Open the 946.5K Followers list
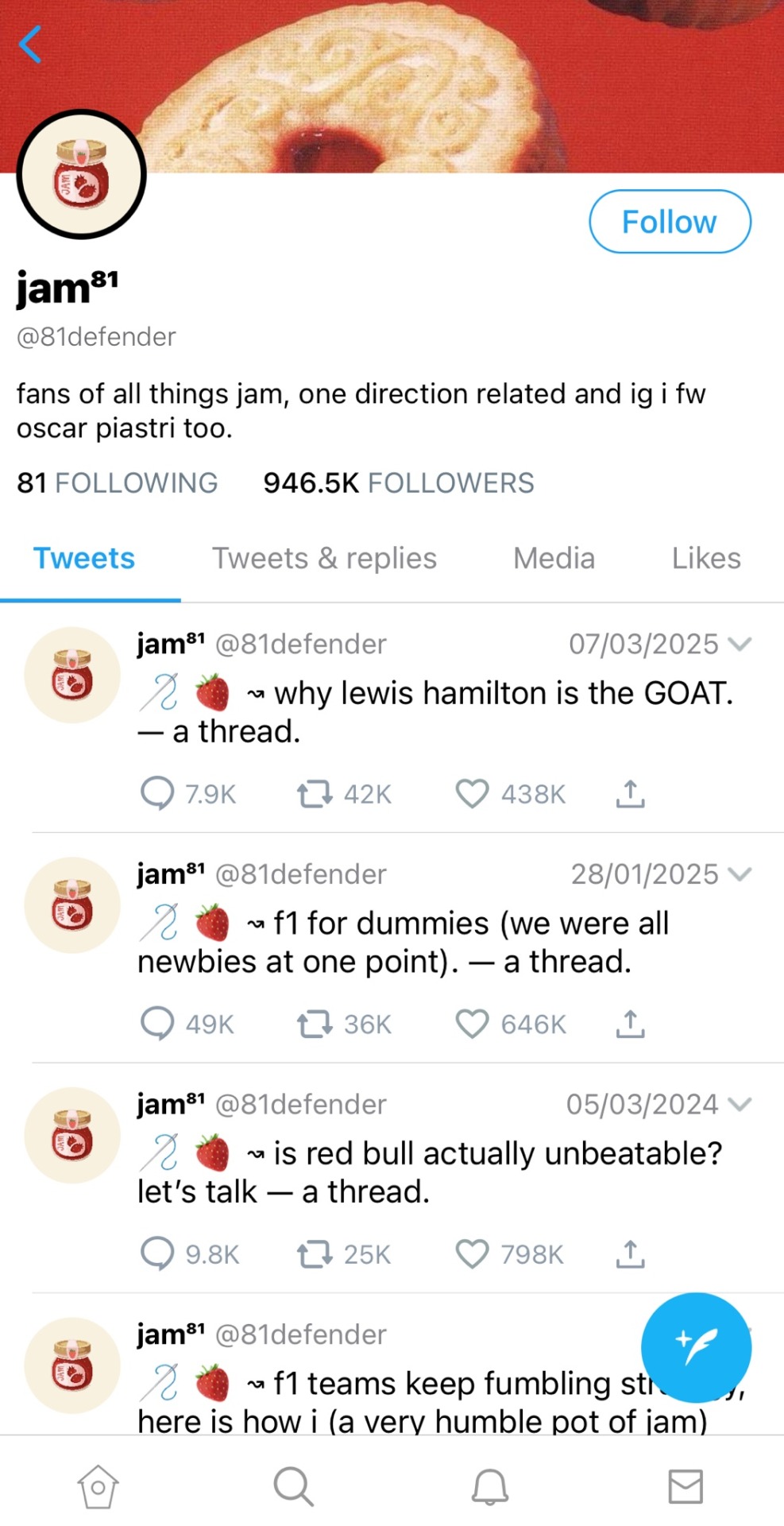784x1526 pixels. pyautogui.click(x=399, y=482)
